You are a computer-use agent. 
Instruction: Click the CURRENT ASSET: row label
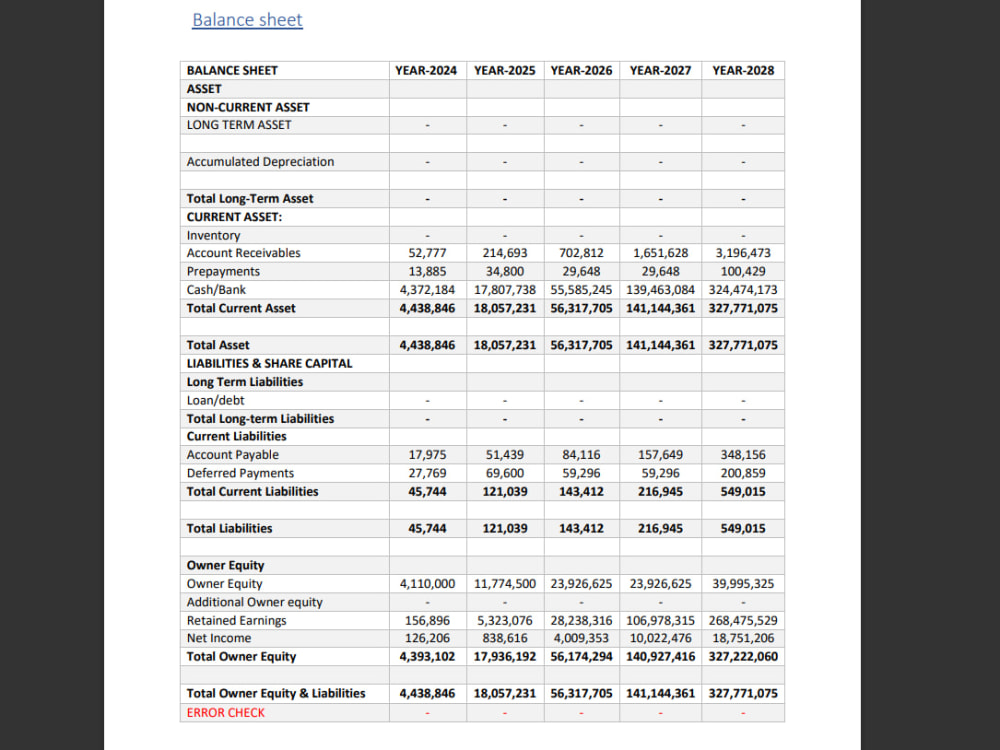pyautogui.click(x=234, y=217)
